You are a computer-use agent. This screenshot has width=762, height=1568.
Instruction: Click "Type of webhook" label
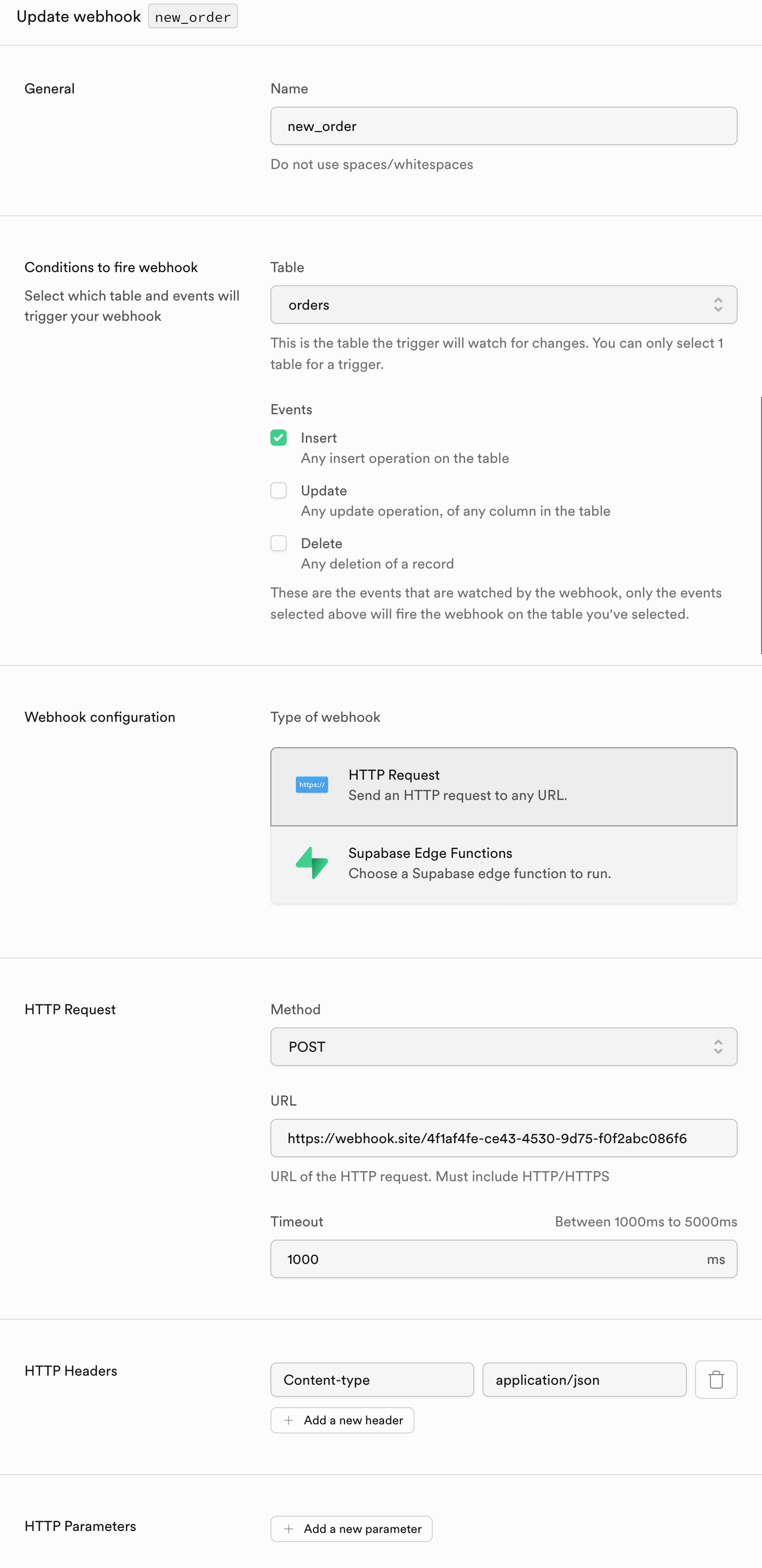[x=325, y=717]
